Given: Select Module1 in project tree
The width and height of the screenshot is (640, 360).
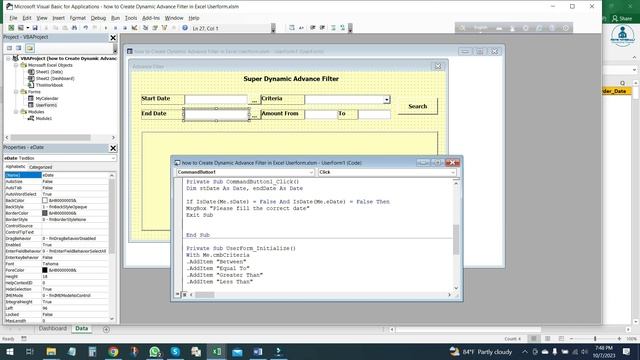Looking at the screenshot, I should pos(43,118).
